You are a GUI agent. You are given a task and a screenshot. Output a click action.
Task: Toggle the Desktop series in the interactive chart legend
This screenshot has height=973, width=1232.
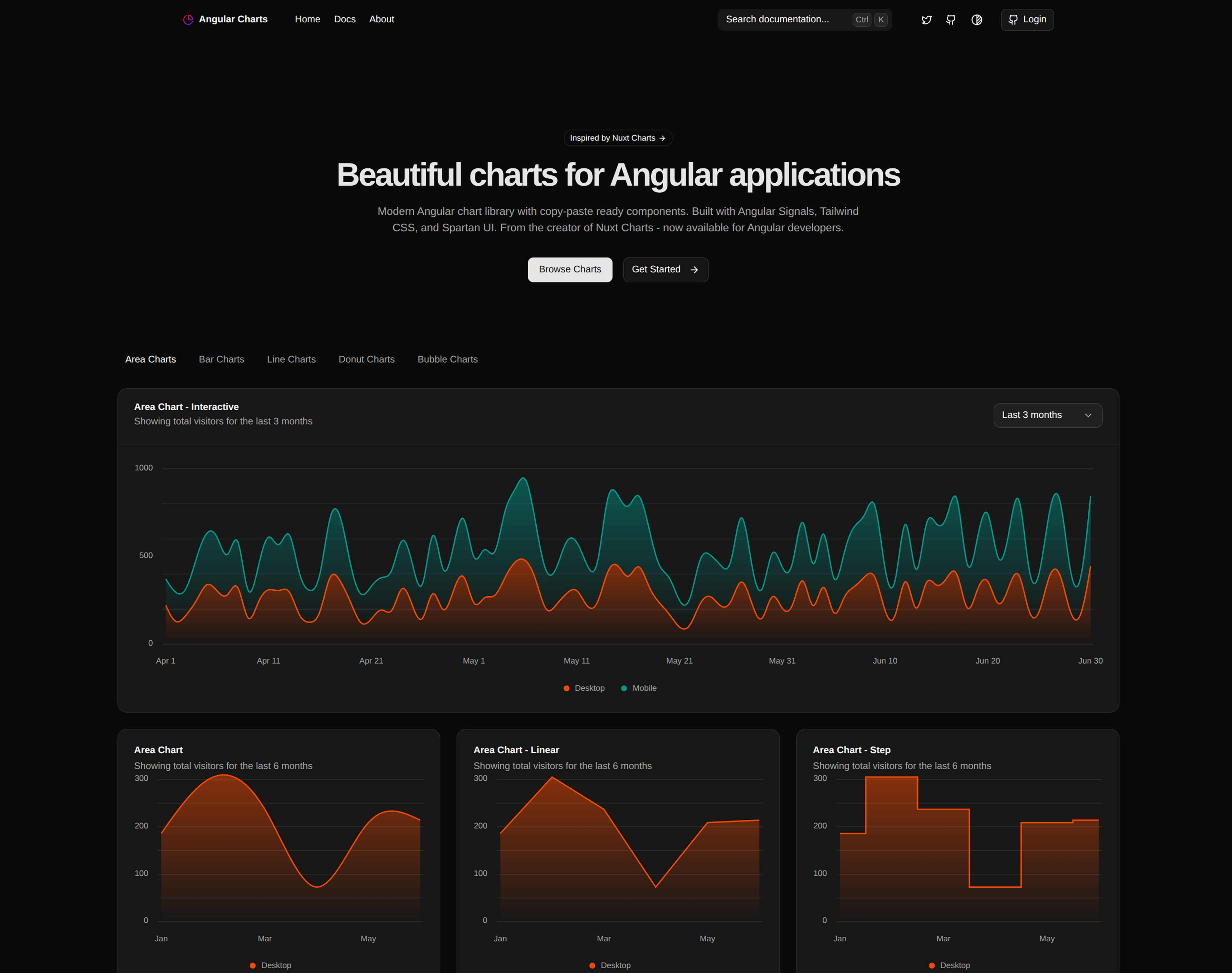coord(584,688)
